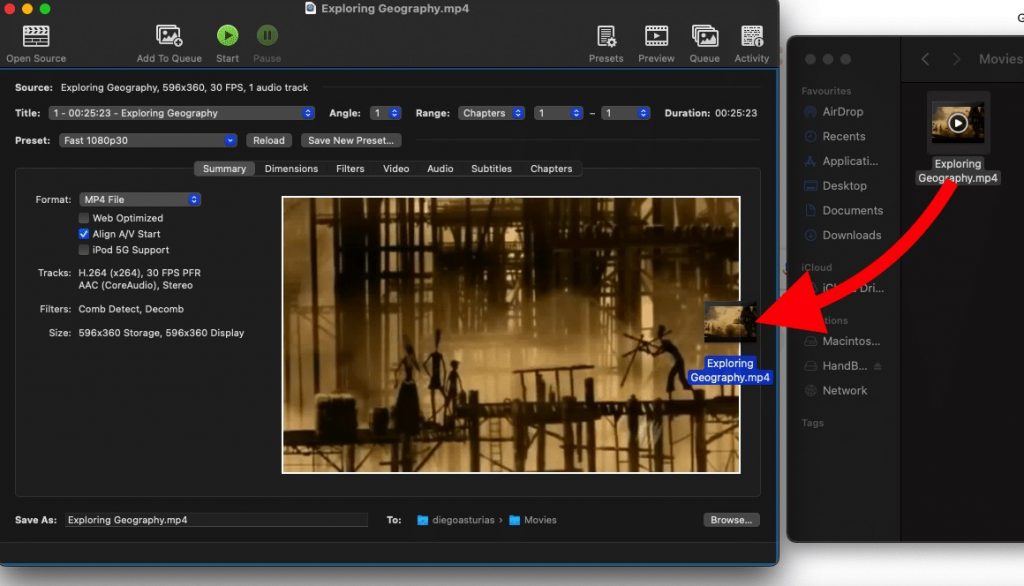Select HandBrake volume in Finder sidebar

coord(844,366)
